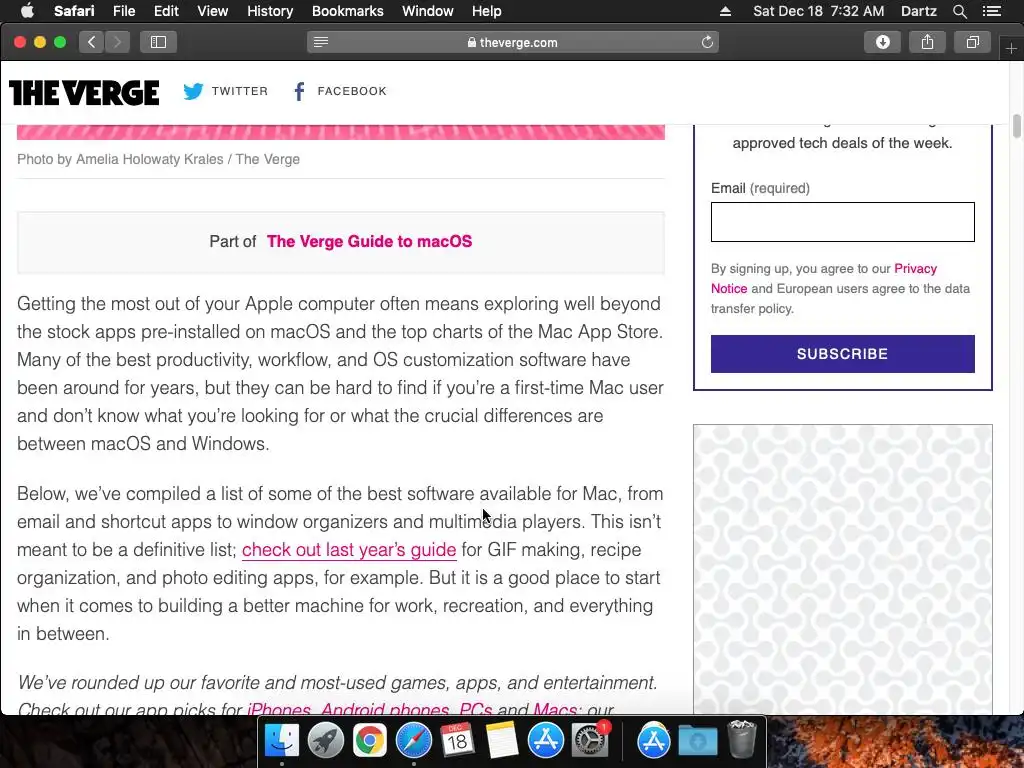The height and width of the screenshot is (768, 1024).
Task: Open the iPhones app picks link
Action: (279, 709)
